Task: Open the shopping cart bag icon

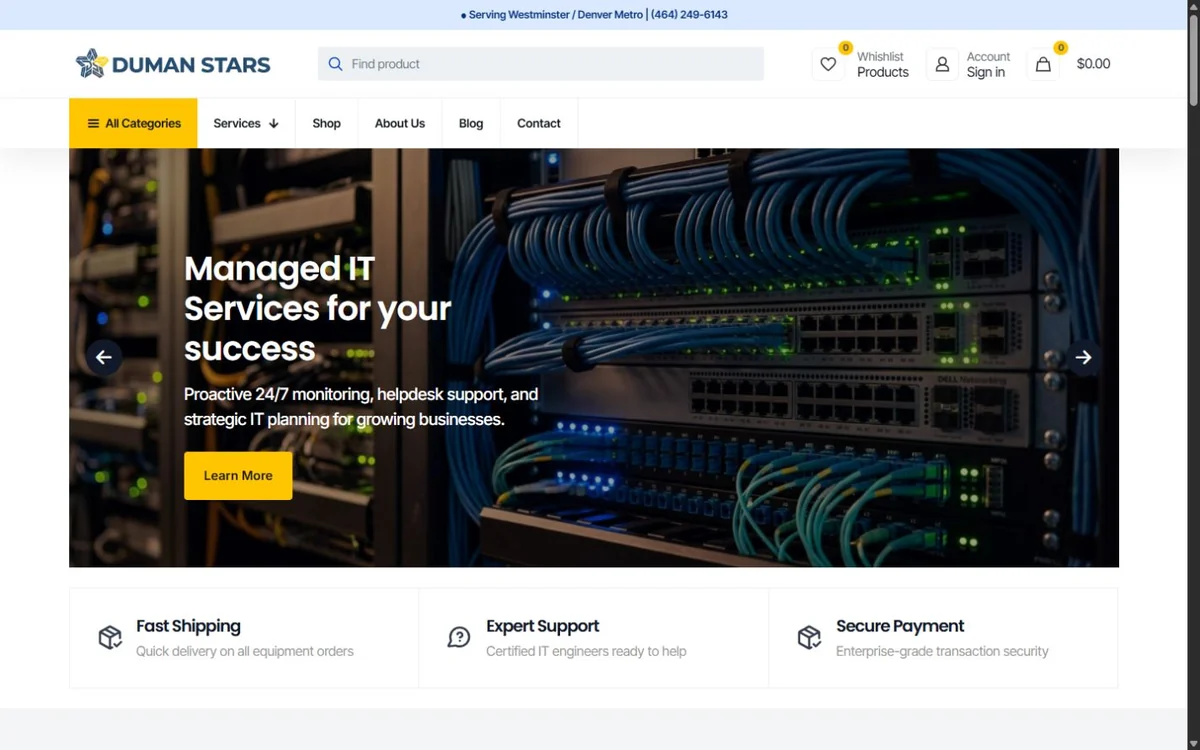Action: 1043,64
